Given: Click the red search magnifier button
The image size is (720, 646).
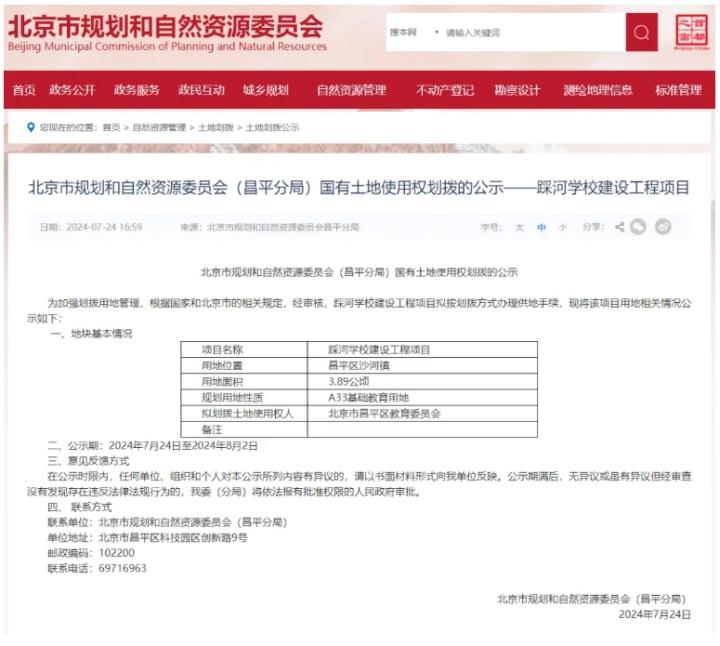Looking at the screenshot, I should pyautogui.click(x=641, y=32).
